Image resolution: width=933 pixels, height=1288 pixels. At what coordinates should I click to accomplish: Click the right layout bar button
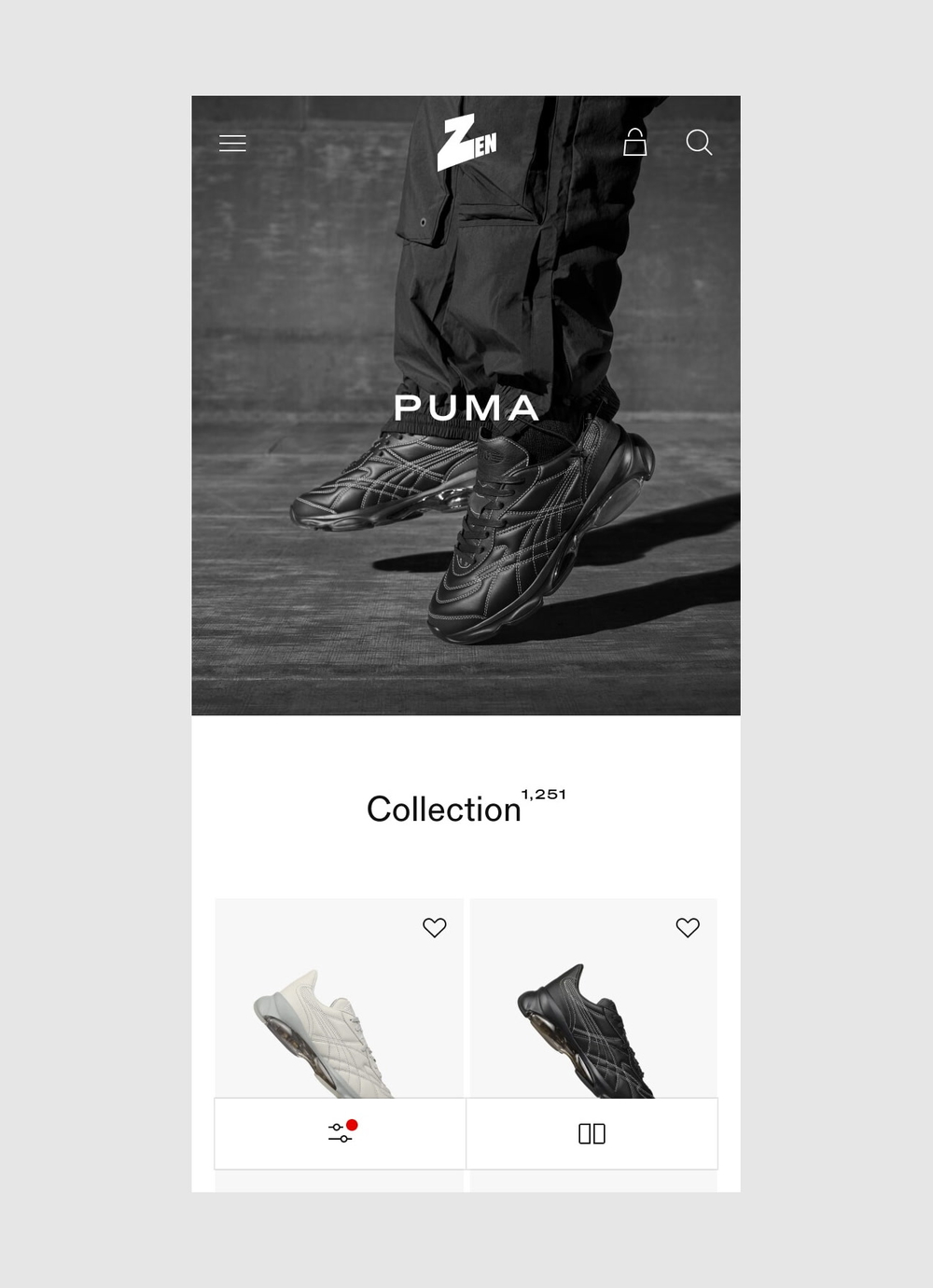[592, 1133]
